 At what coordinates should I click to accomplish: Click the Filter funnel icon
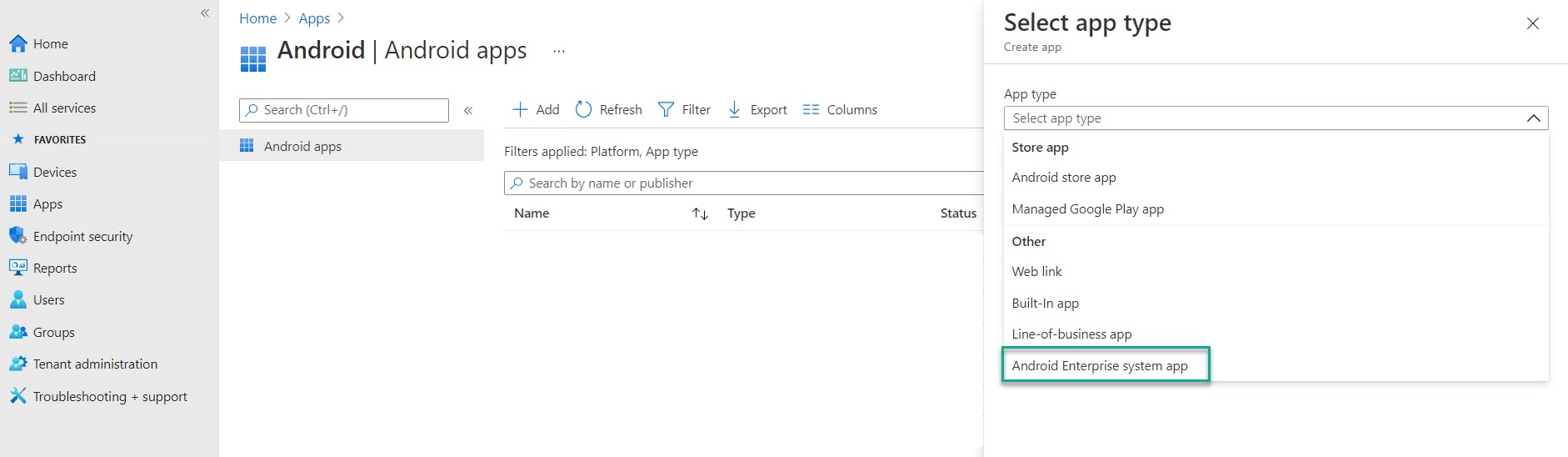click(666, 109)
